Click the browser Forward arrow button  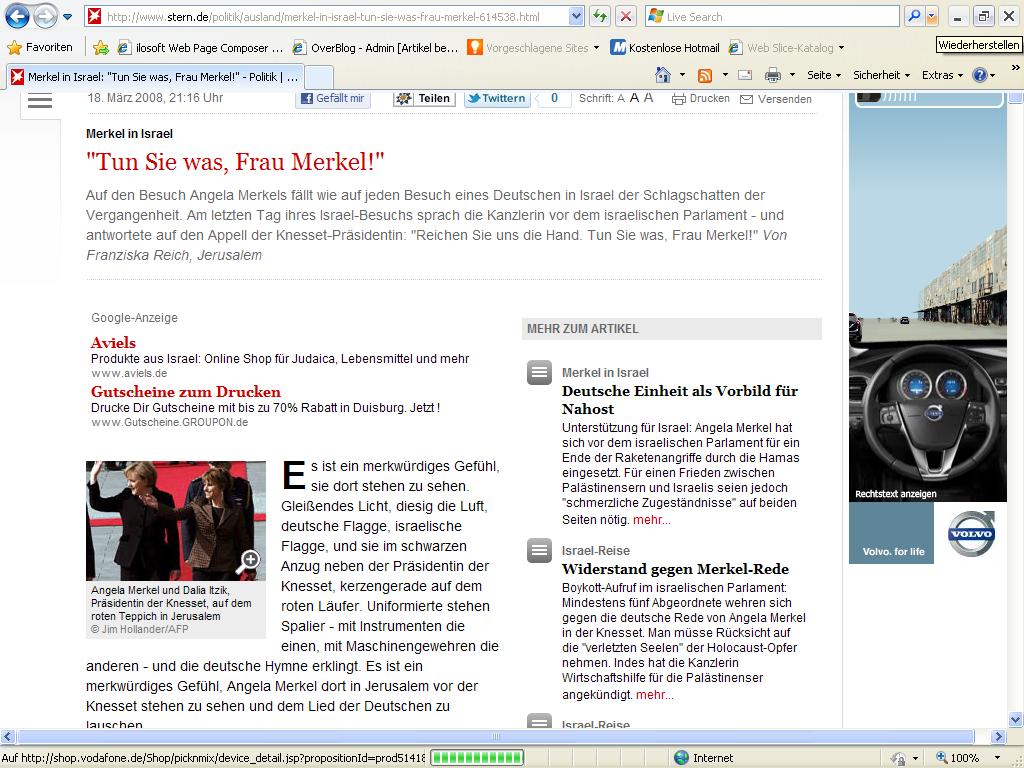(x=45, y=16)
